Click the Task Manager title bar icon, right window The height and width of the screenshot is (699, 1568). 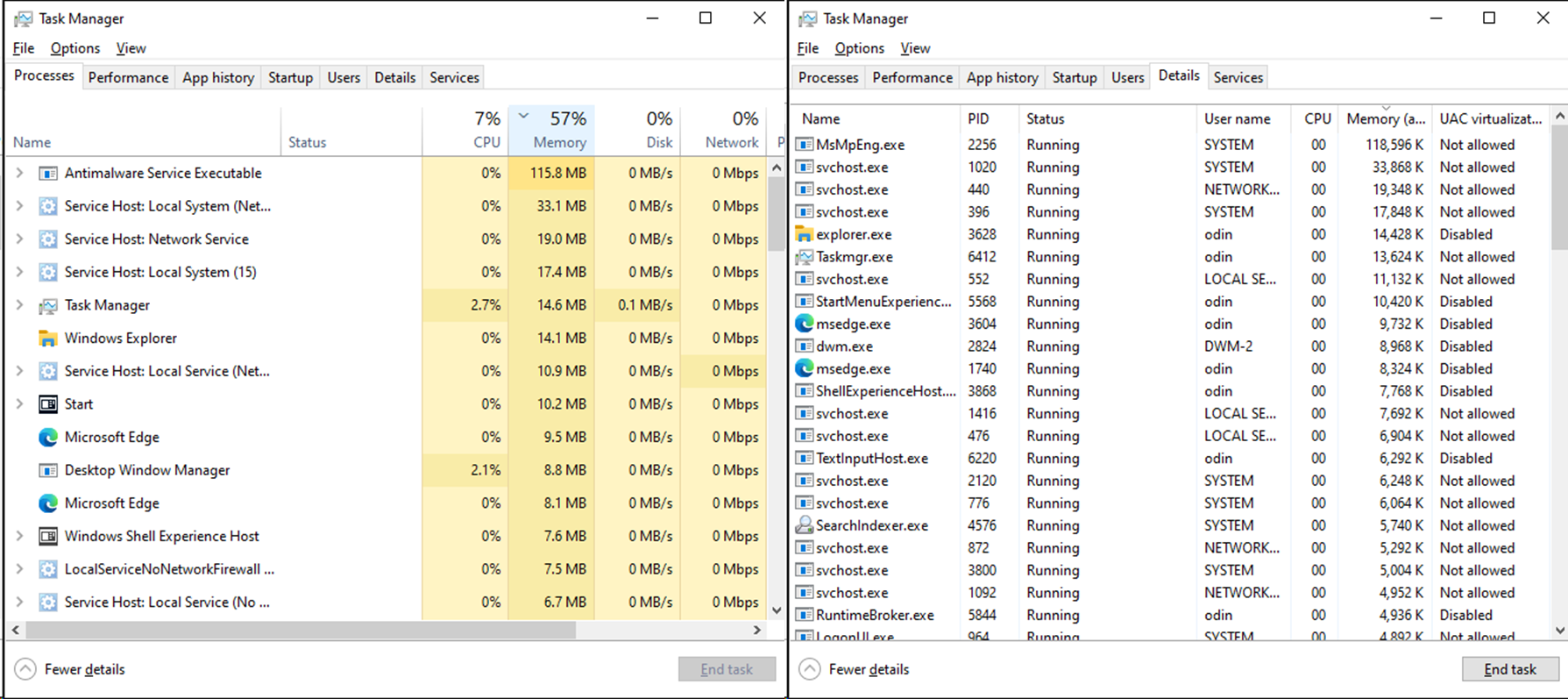point(808,18)
